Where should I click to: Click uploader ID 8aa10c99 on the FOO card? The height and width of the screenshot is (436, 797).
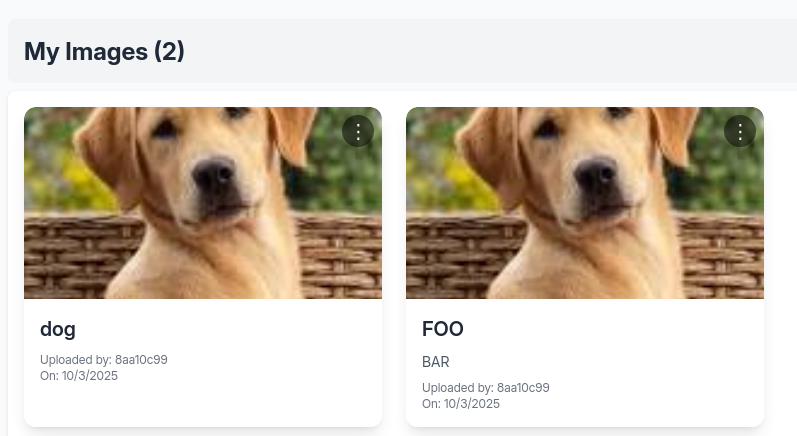[514, 388]
